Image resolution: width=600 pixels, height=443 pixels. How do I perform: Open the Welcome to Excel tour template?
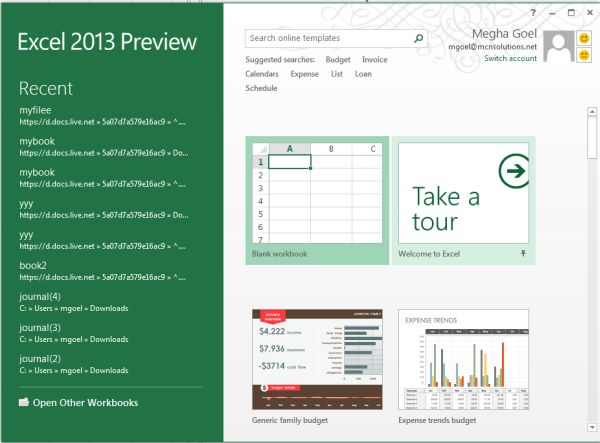click(463, 200)
